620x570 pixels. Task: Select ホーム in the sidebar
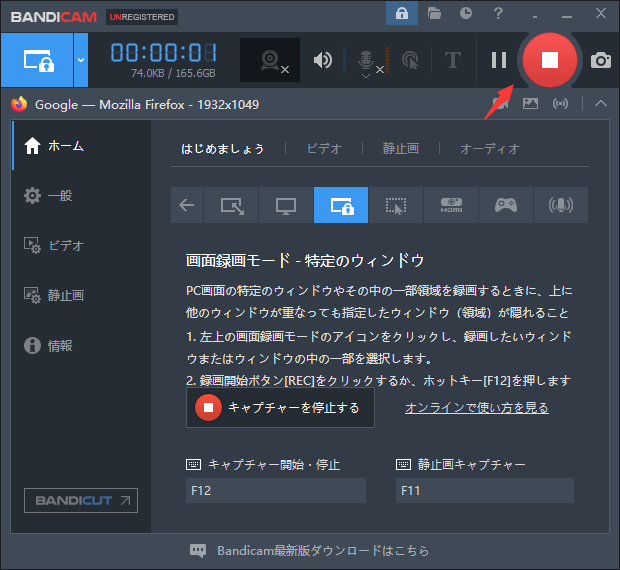[x=81, y=146]
